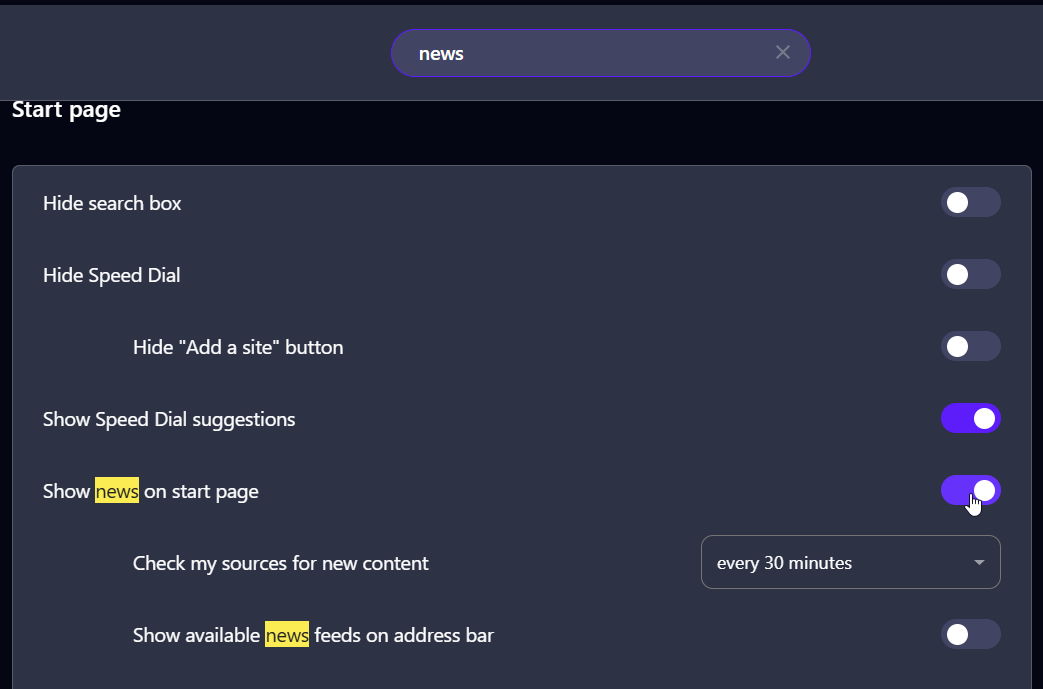Image resolution: width=1043 pixels, height=689 pixels.
Task: Click "Check my sources for new content" label
Action: (280, 564)
